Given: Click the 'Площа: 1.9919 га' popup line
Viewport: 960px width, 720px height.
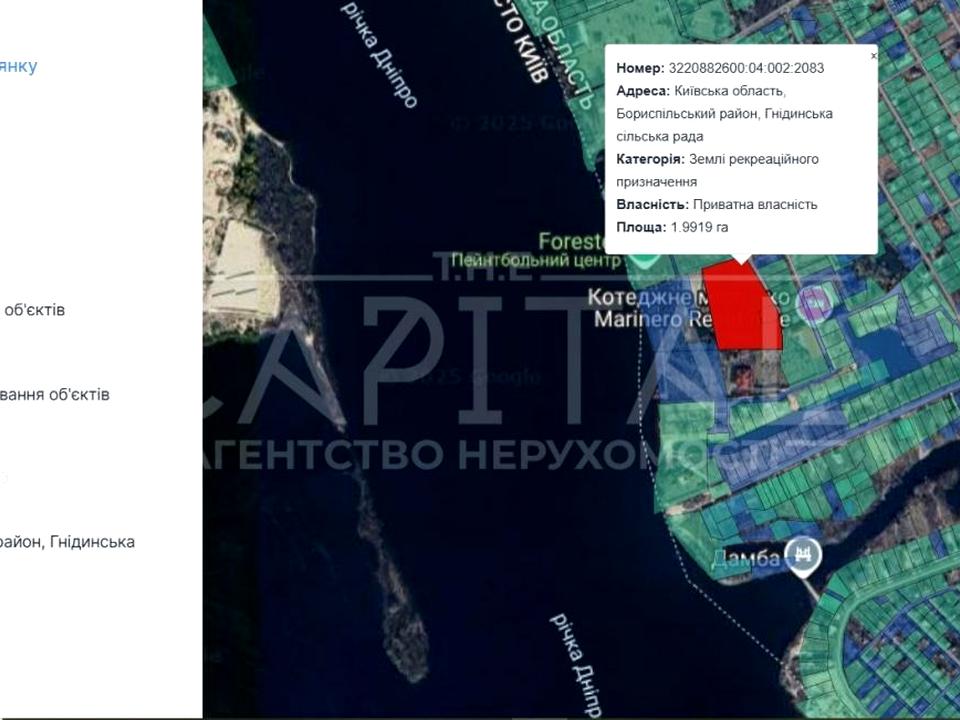Looking at the screenshot, I should (672, 227).
